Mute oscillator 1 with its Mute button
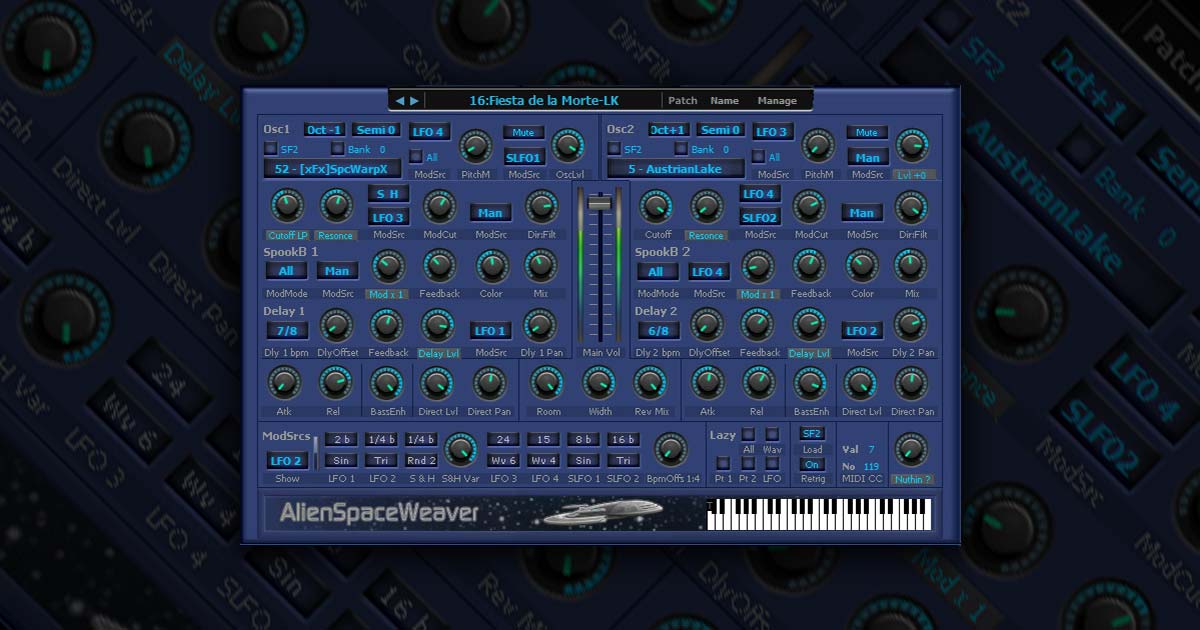This screenshot has width=1200, height=630. point(523,132)
